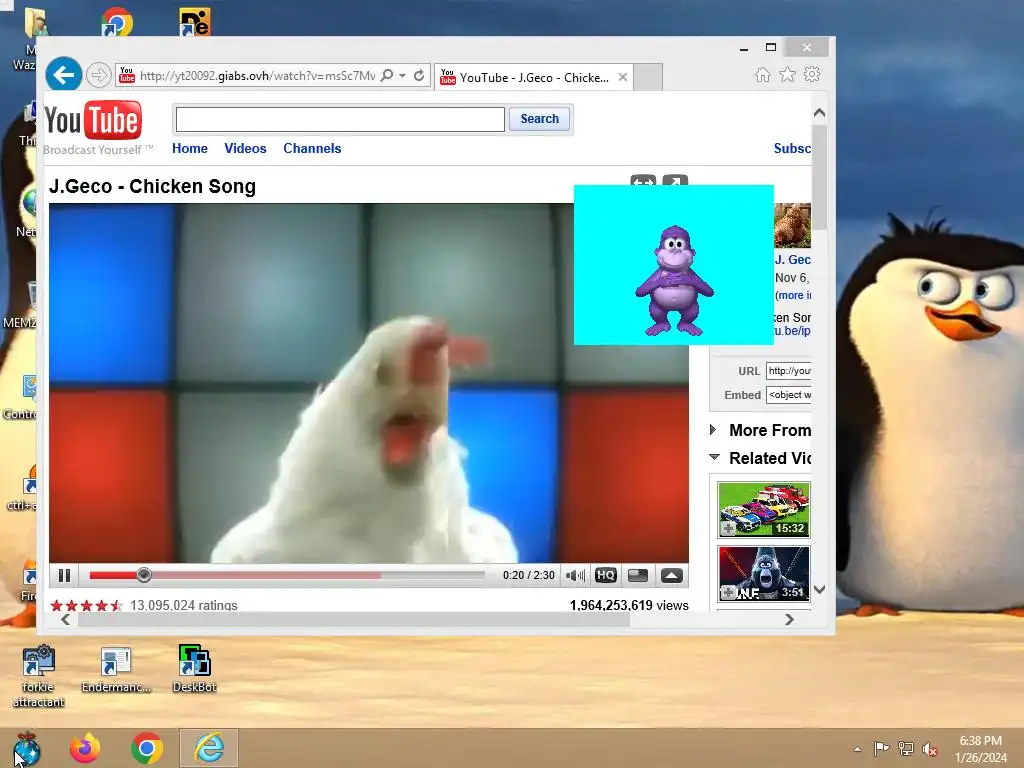
Task: Open the related toy cars video 15:32
Action: point(763,510)
